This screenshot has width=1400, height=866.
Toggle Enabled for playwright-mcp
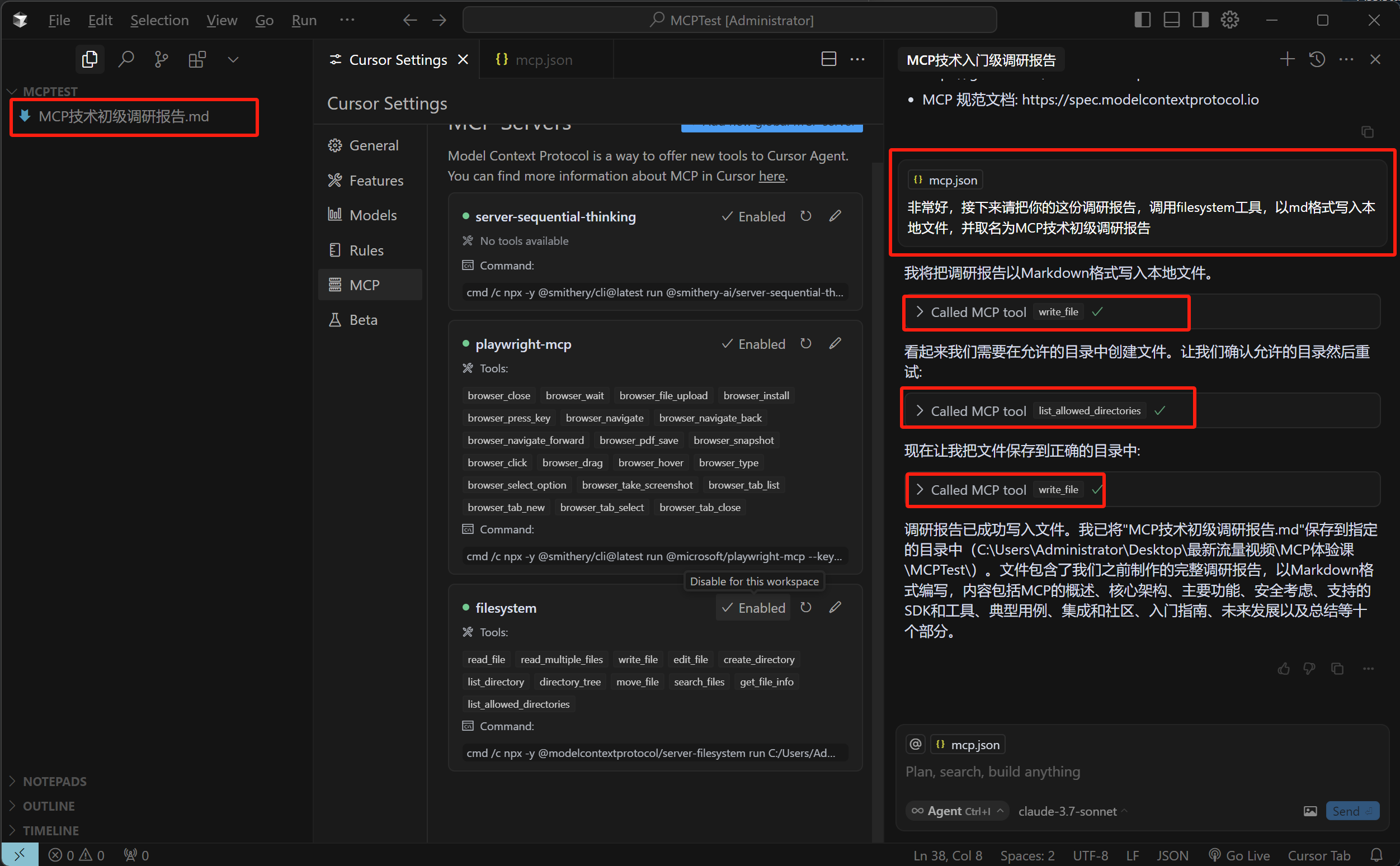coord(753,344)
